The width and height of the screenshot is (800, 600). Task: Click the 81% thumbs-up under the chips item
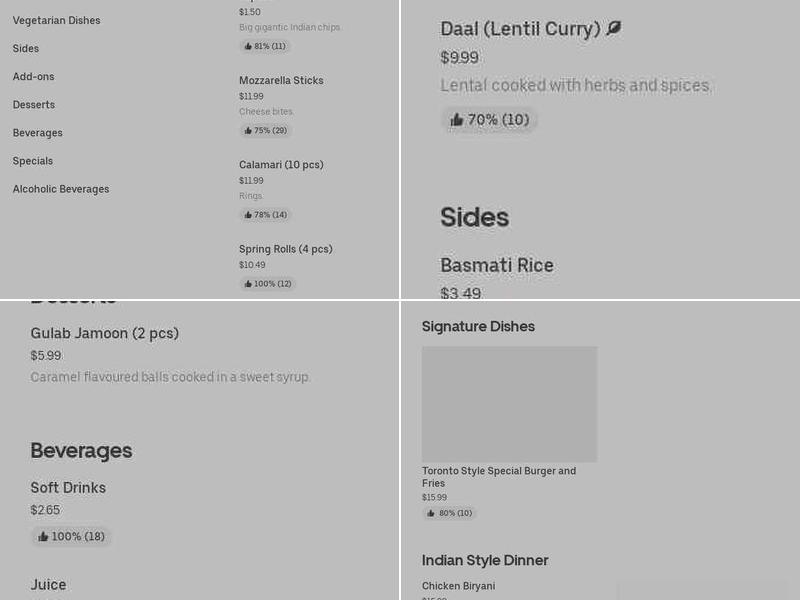[x=264, y=45]
